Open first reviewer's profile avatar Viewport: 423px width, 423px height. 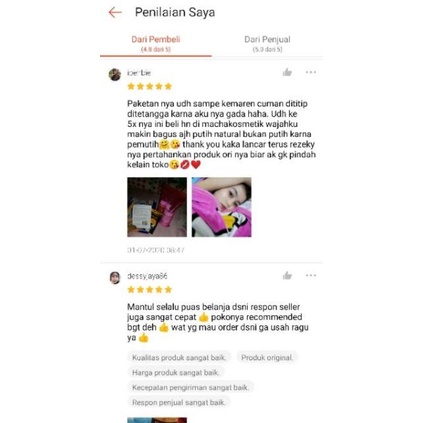[x=115, y=74]
